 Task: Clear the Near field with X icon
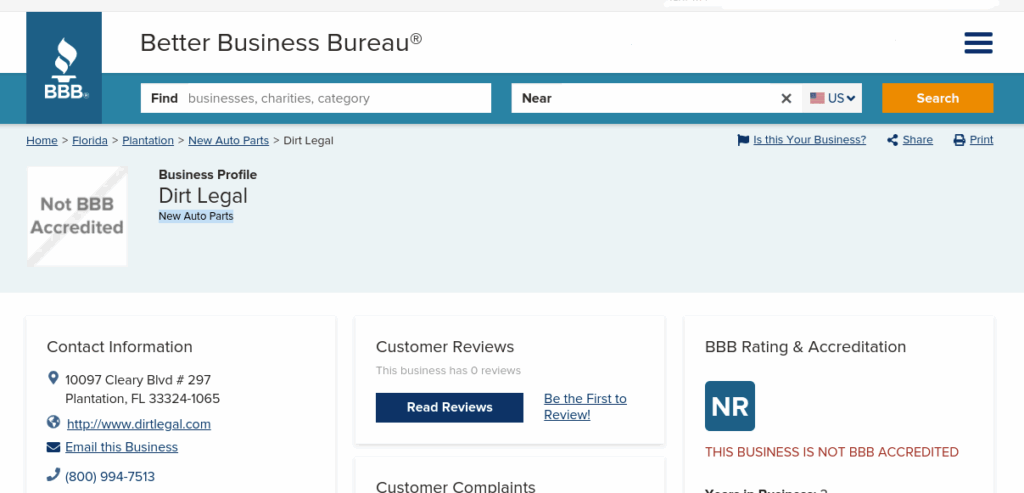pos(786,98)
